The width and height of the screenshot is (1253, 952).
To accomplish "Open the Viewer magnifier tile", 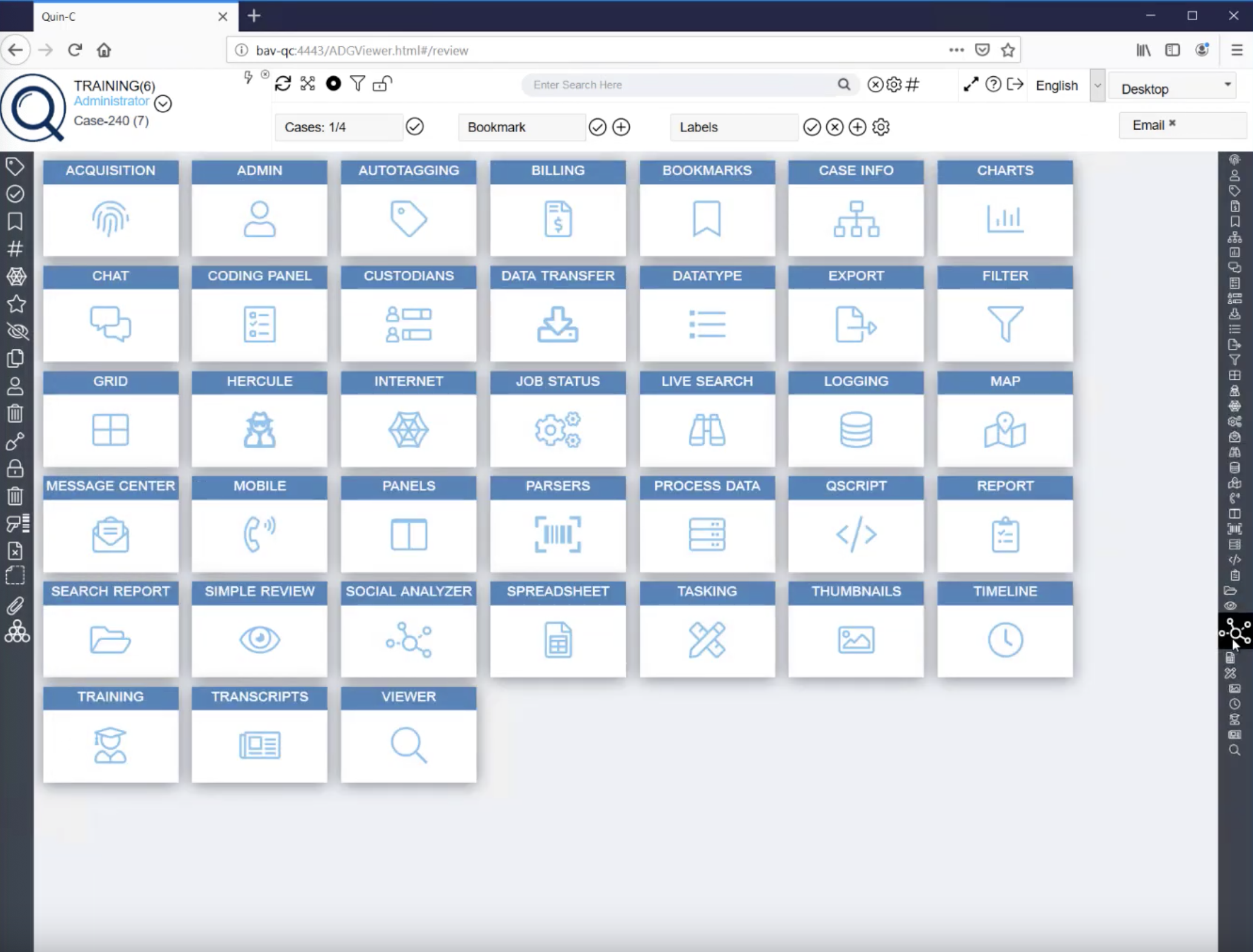I will [408, 735].
